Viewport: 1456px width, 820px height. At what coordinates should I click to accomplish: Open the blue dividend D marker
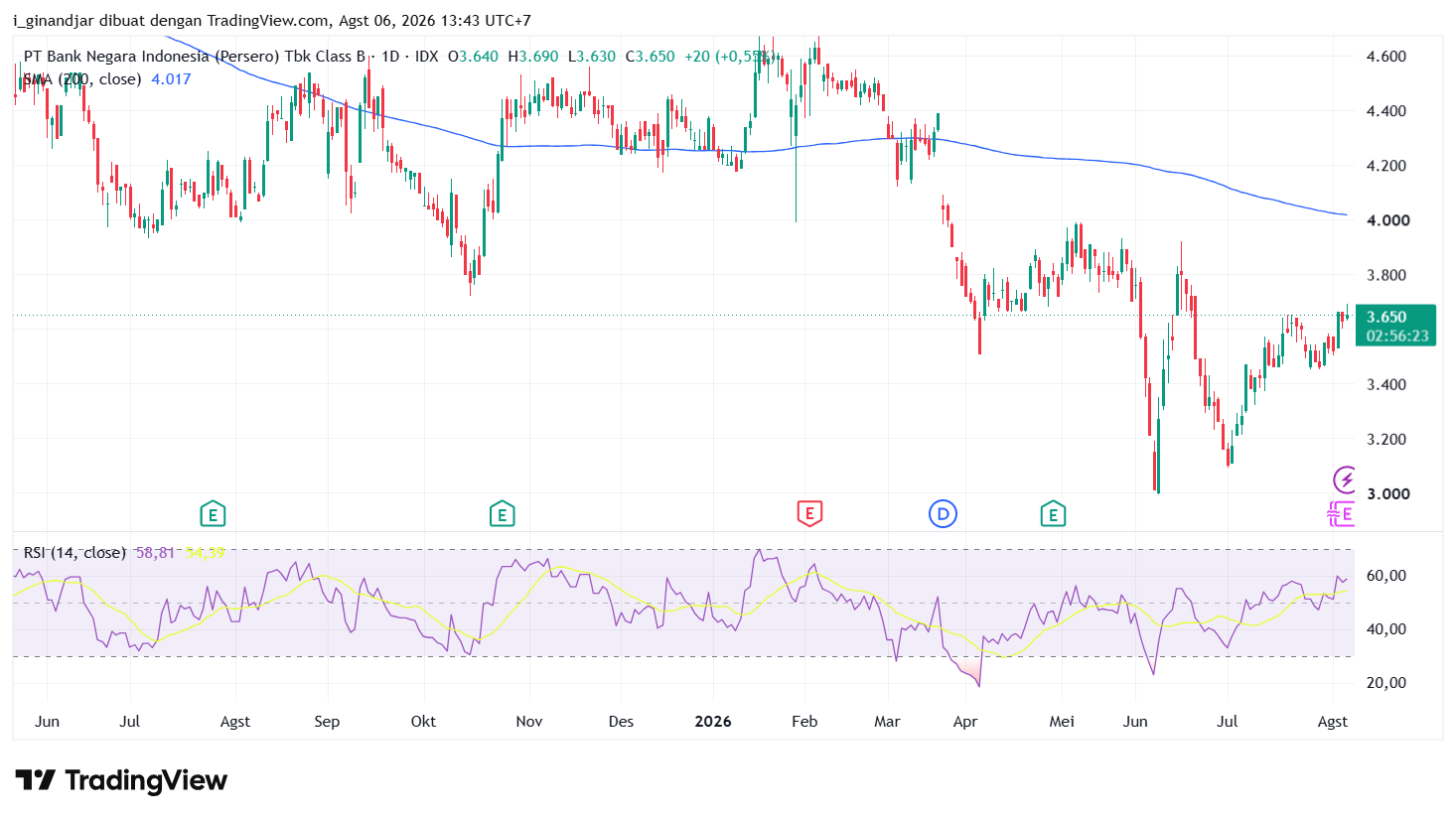point(943,514)
